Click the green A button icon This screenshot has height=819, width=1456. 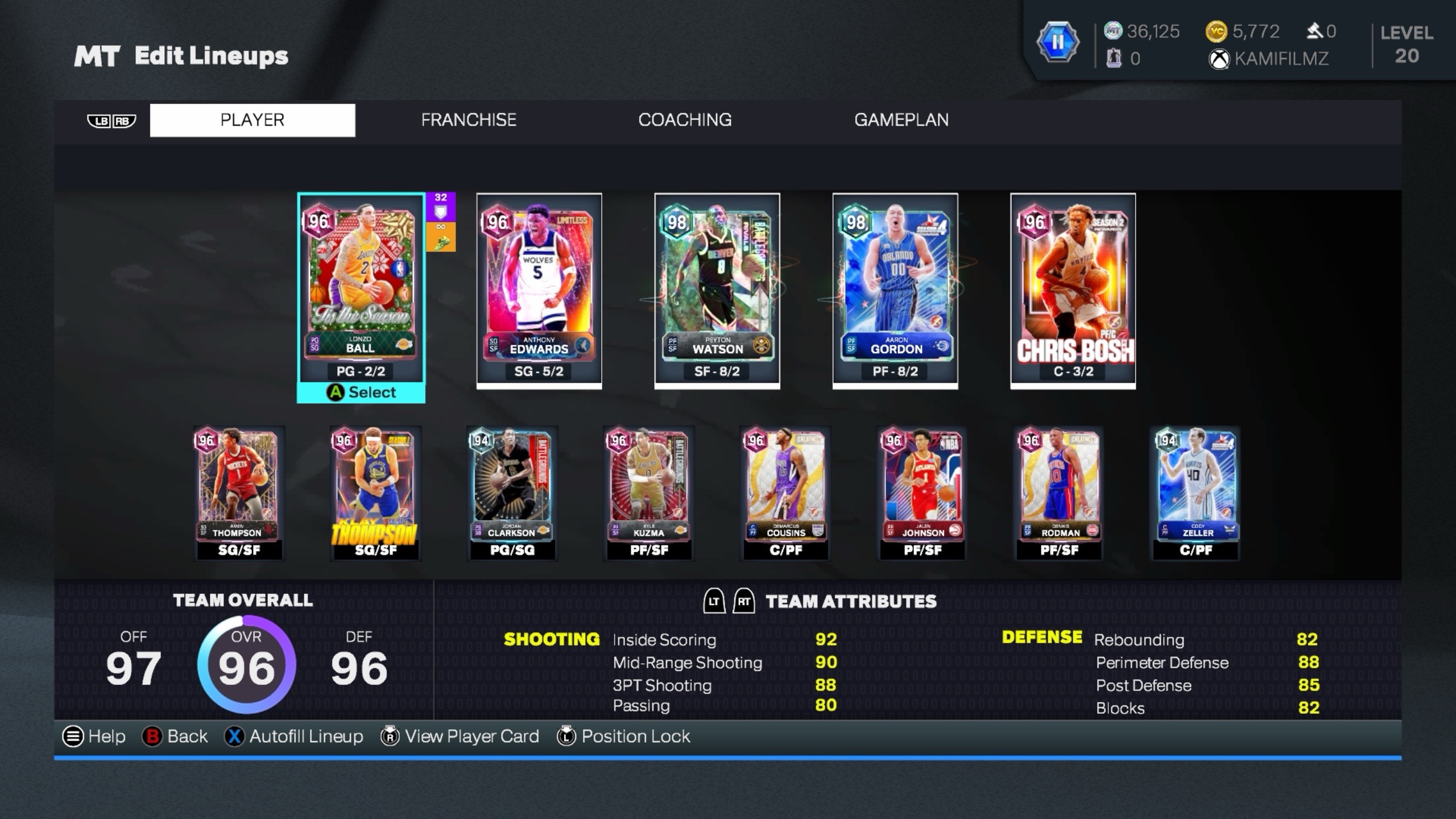pos(336,392)
